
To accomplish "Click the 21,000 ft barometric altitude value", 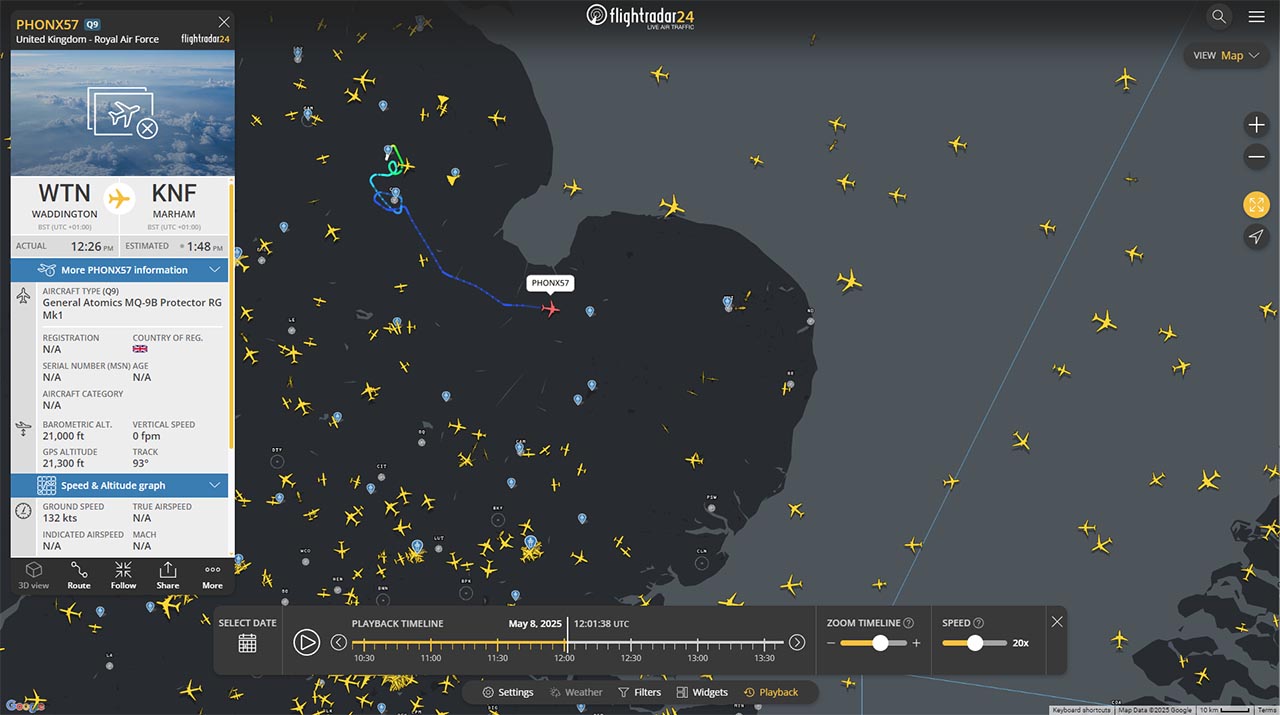I will click(x=64, y=436).
